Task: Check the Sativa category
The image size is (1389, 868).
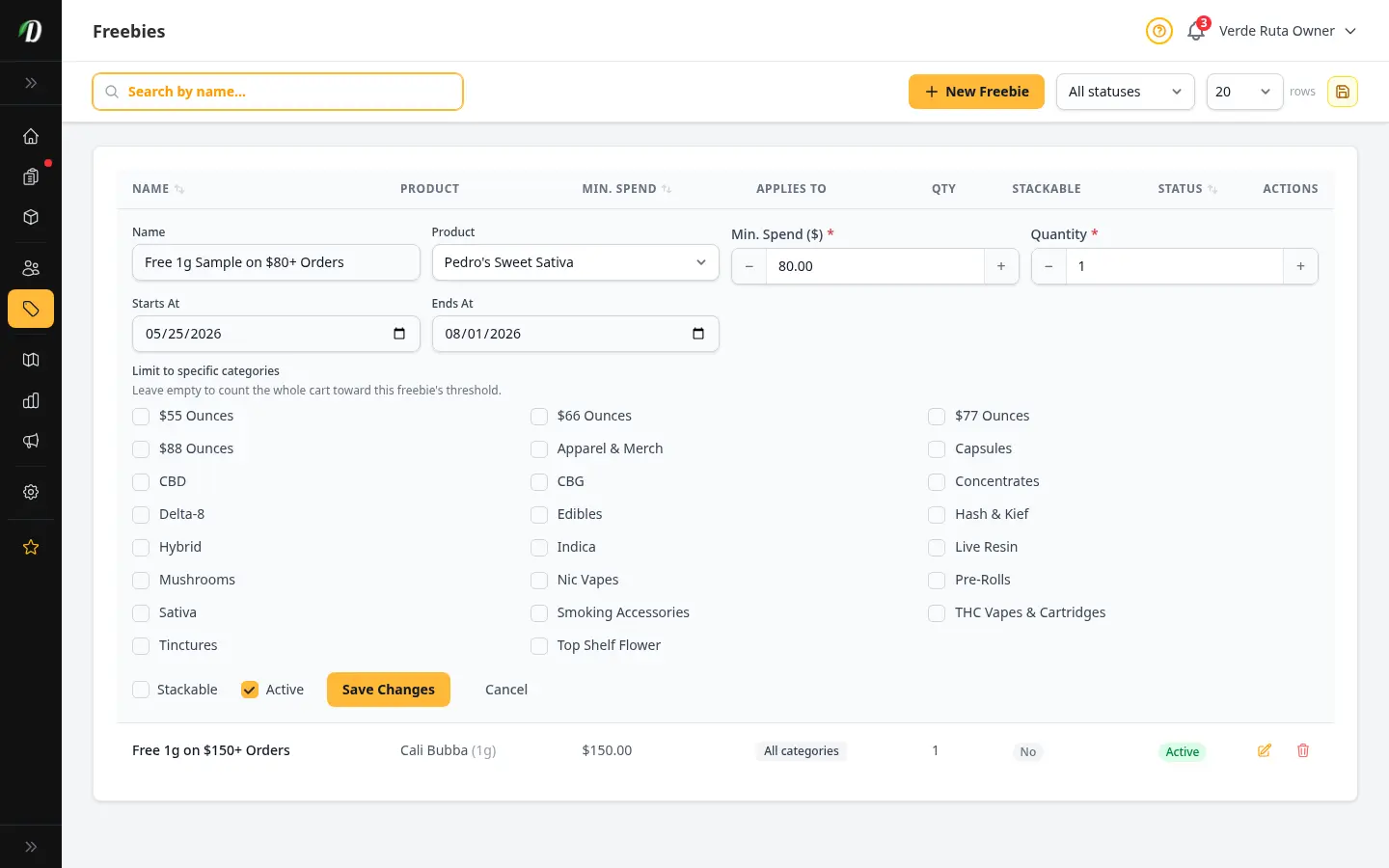Action: 141,612
